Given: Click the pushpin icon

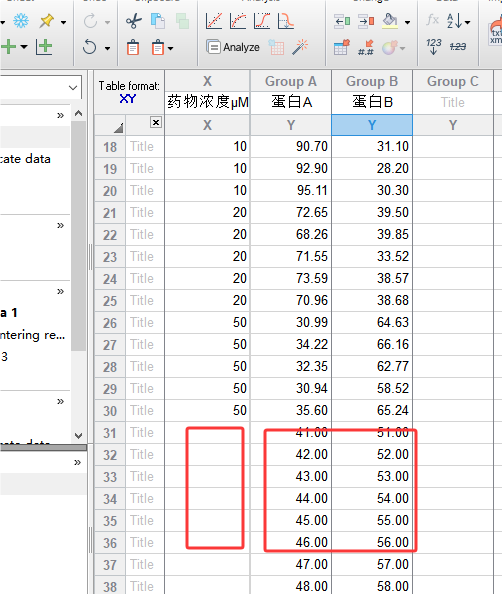Looking at the screenshot, I should coord(47,21).
